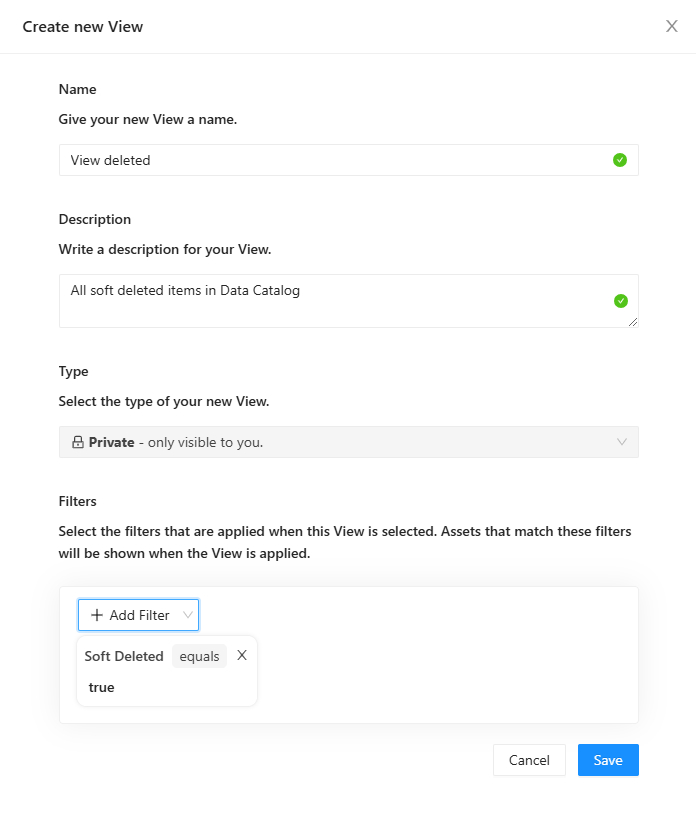Click the Create new View title

(x=83, y=27)
